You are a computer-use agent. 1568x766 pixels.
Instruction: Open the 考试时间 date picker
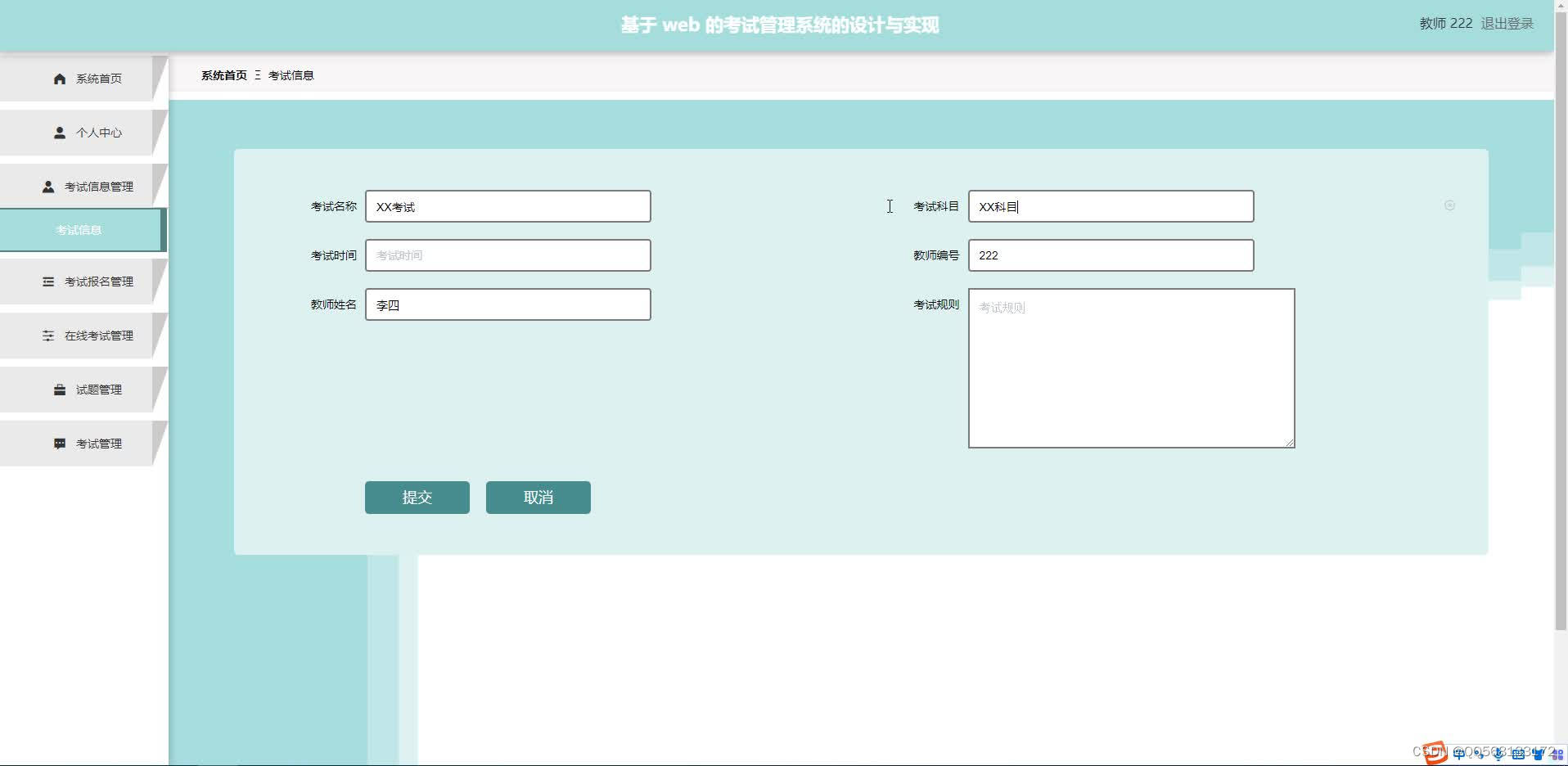pyautogui.click(x=508, y=255)
